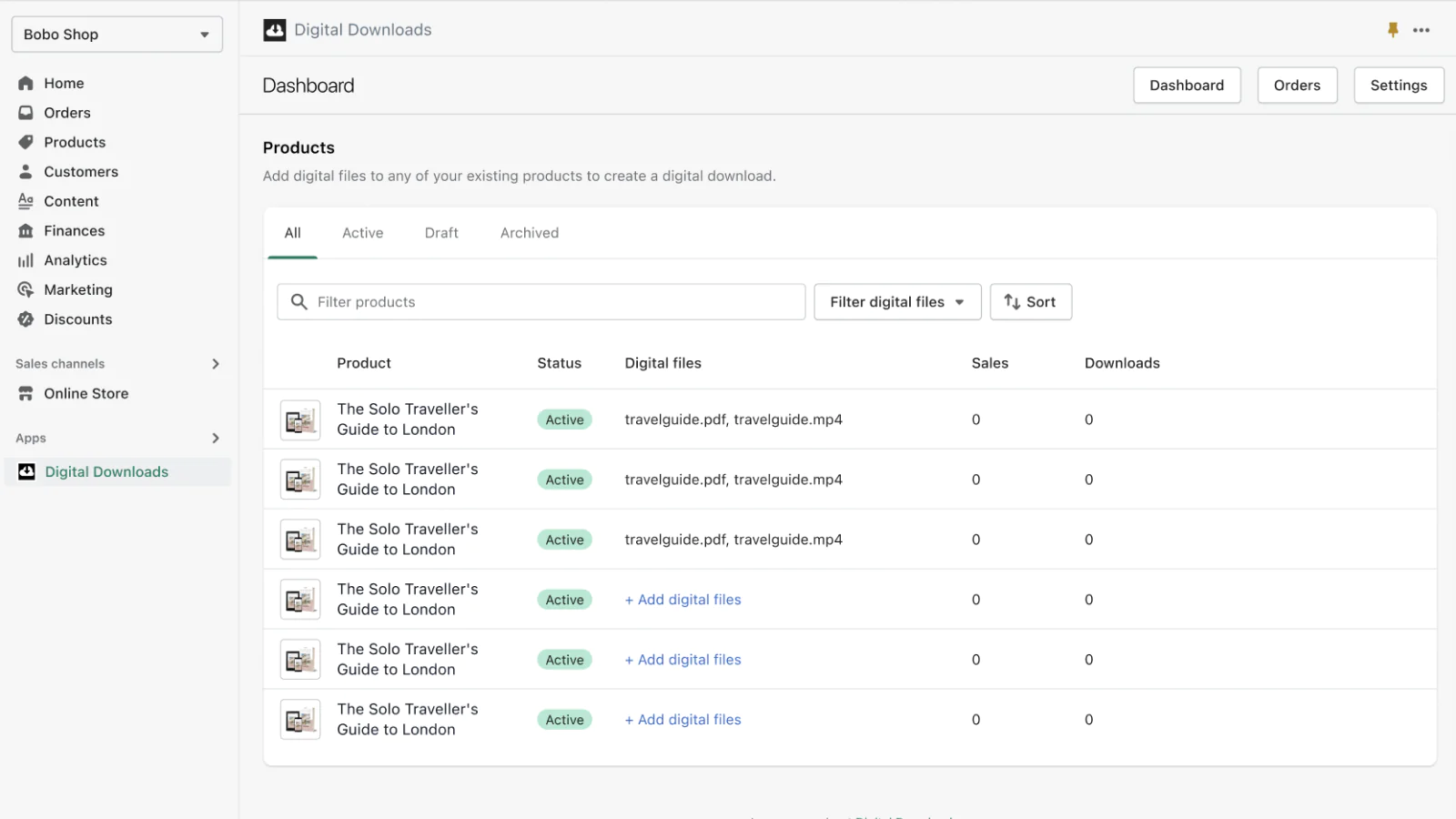
Task: Open Orders via its sidebar icon
Action: pos(25,113)
